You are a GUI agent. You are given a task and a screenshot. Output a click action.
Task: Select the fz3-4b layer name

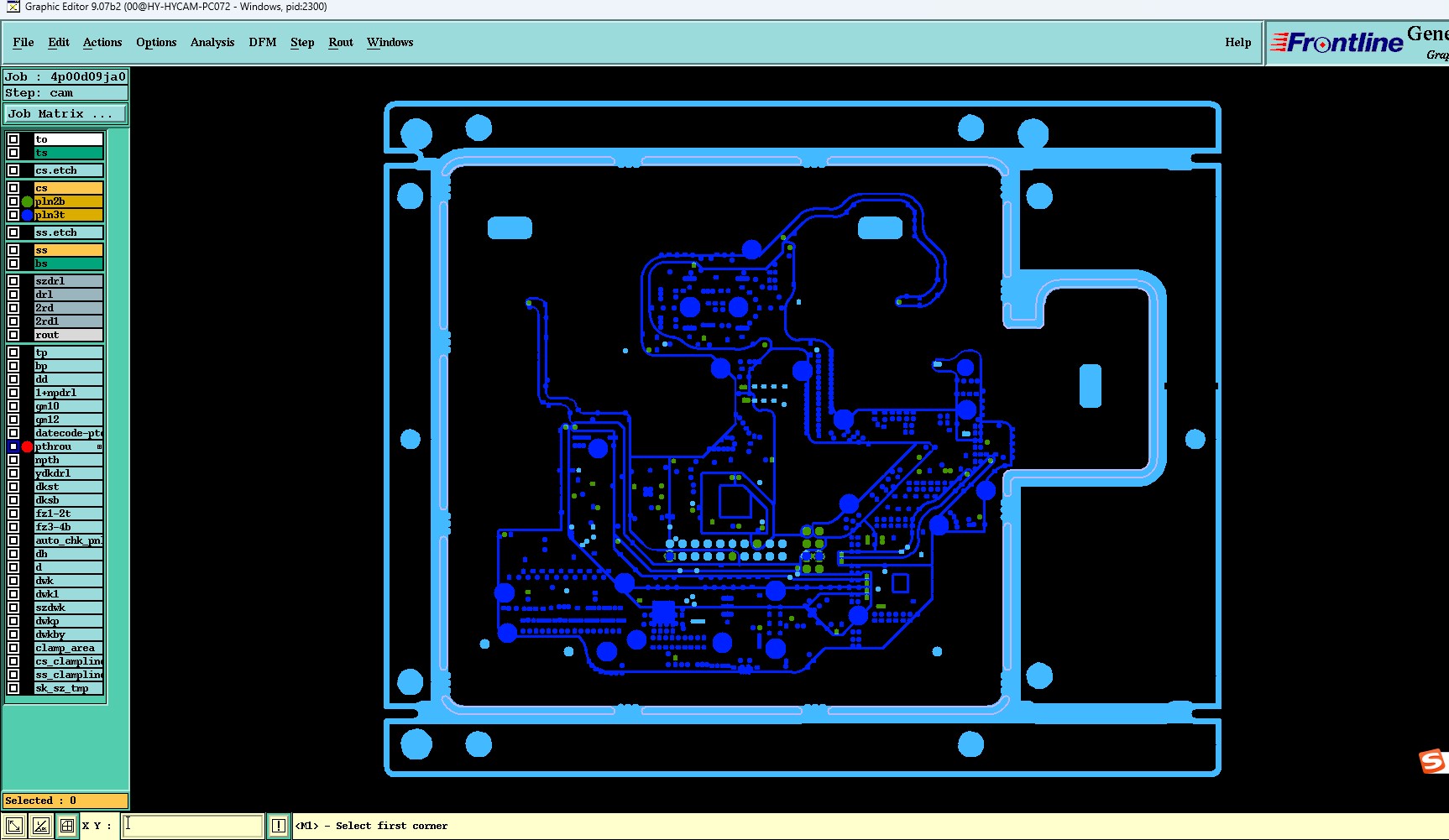pos(69,527)
